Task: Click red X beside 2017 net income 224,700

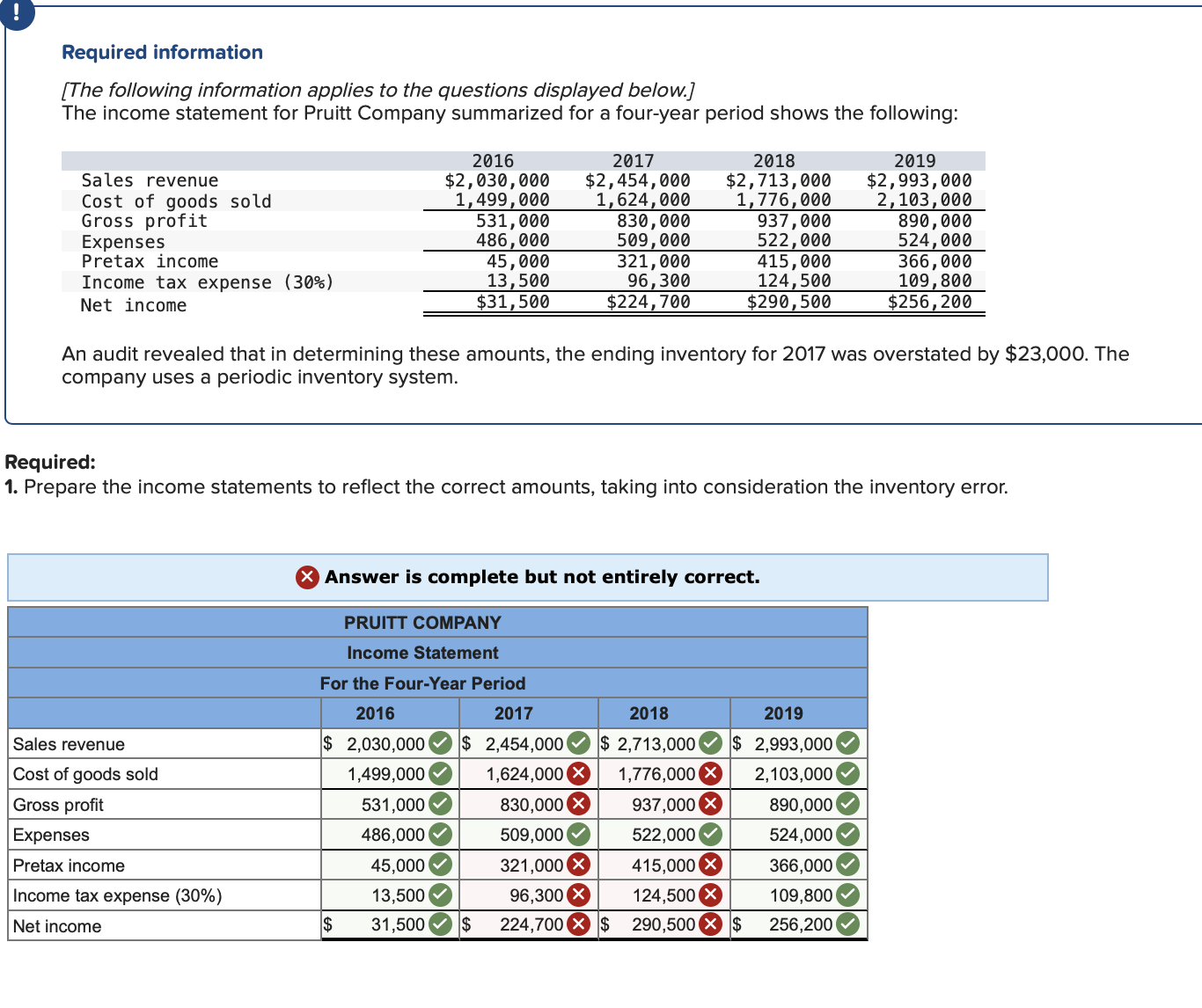Action: point(579,924)
